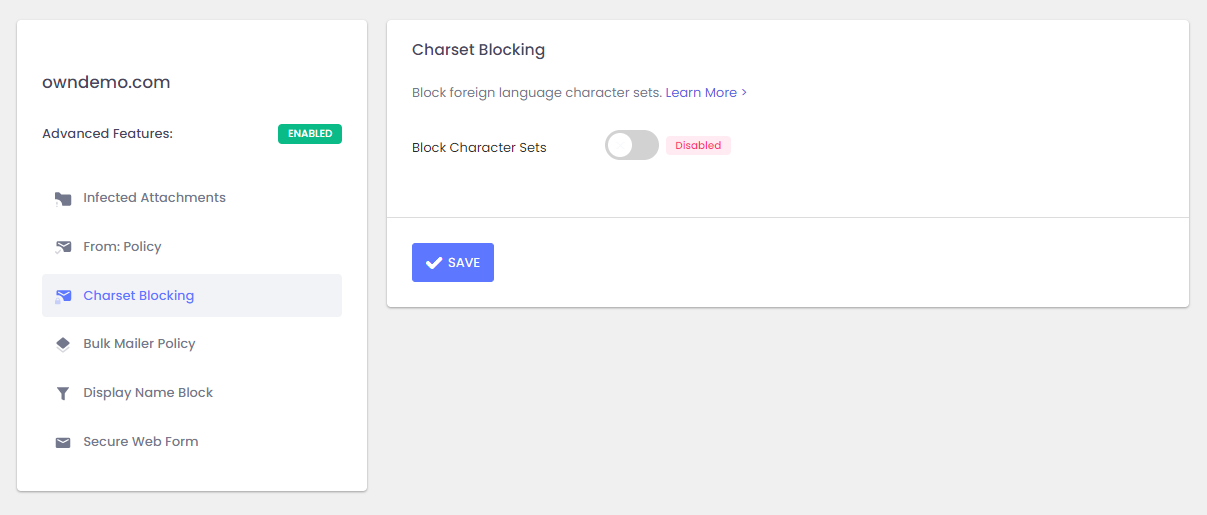Open the Infected Attachments menu item
This screenshot has height=515, width=1207.
coord(154,198)
